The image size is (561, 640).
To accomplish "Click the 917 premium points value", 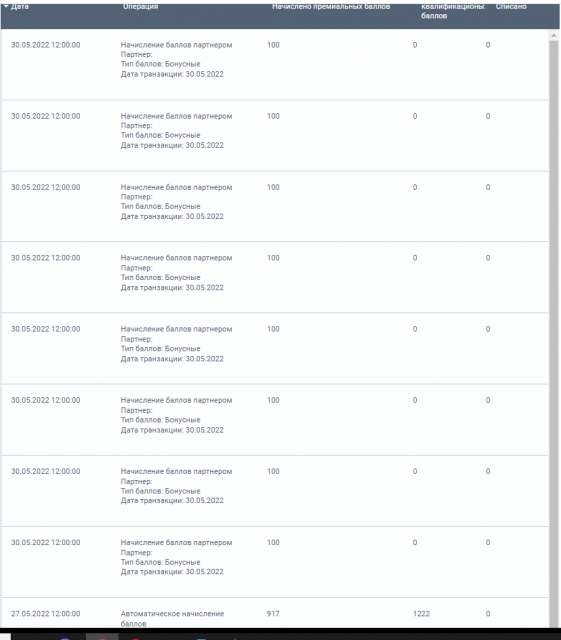I will [273, 613].
